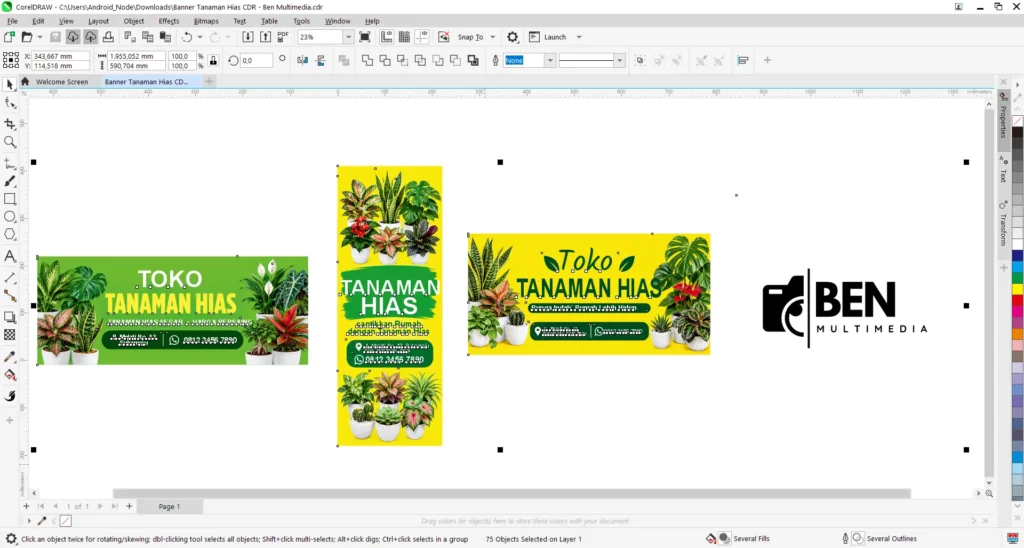
Task: Mirror selection horizontally
Action: [x=302, y=61]
